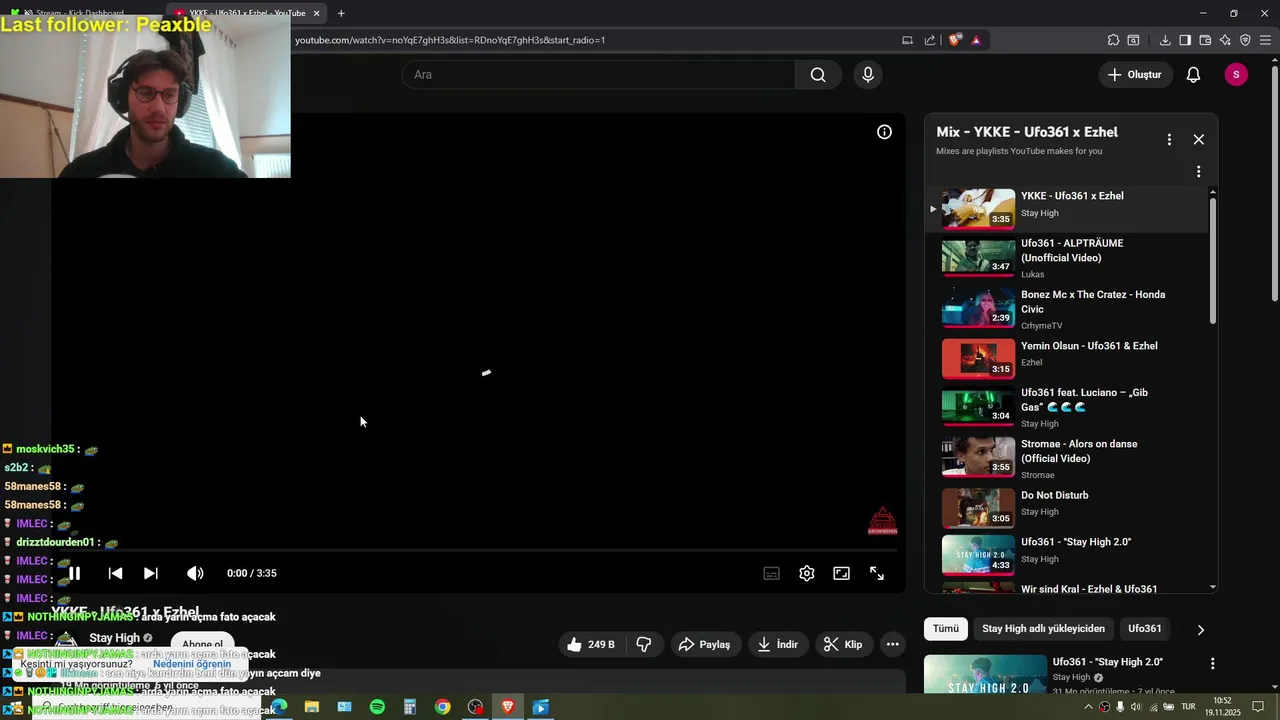Viewport: 1280px width, 720px height.
Task: Go to the previous video in playlist
Action: click(x=115, y=573)
